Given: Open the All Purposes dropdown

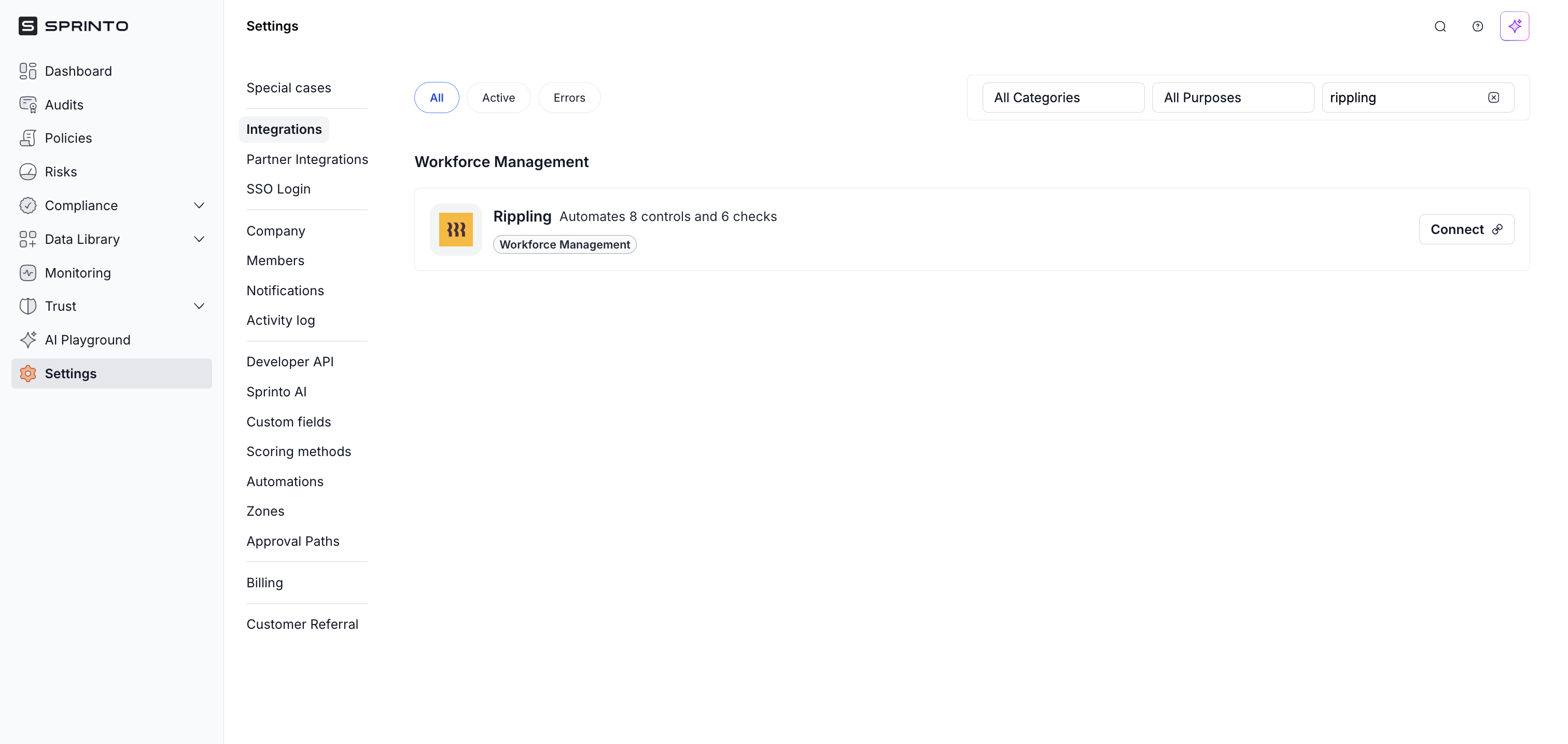Looking at the screenshot, I should pos(1232,98).
